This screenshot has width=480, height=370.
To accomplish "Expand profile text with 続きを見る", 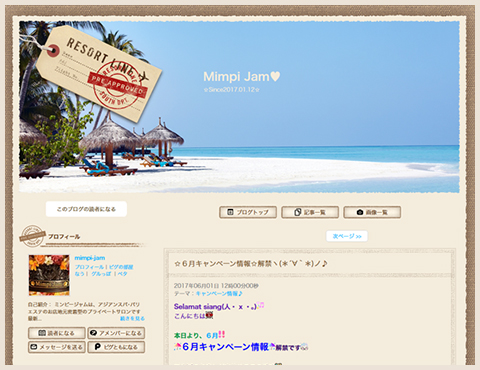I will pos(132,319).
